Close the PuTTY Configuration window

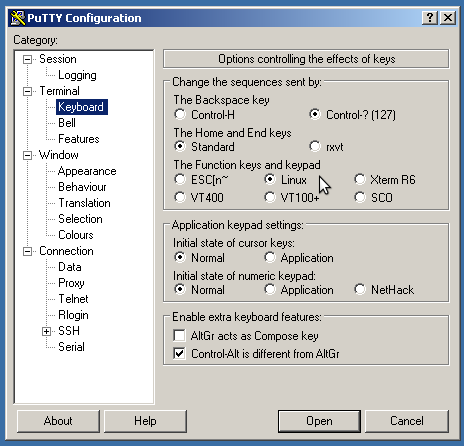[x=448, y=17]
